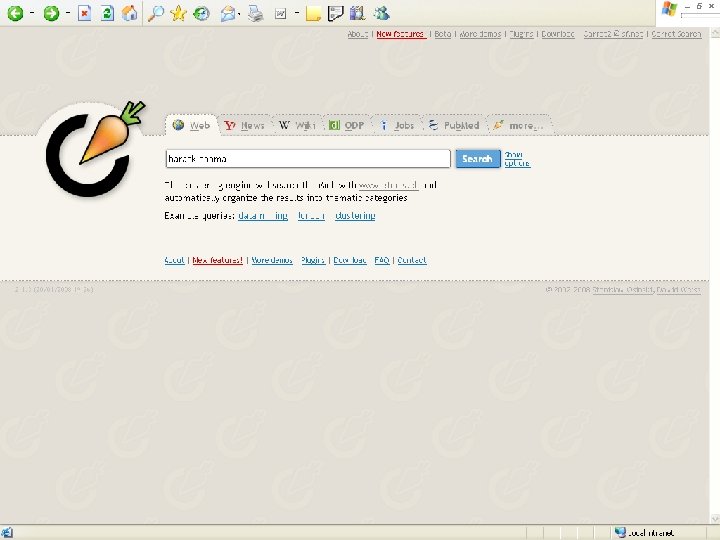The height and width of the screenshot is (540, 720).
Task: Click the IE page icon in status bar
Action: coord(7,533)
